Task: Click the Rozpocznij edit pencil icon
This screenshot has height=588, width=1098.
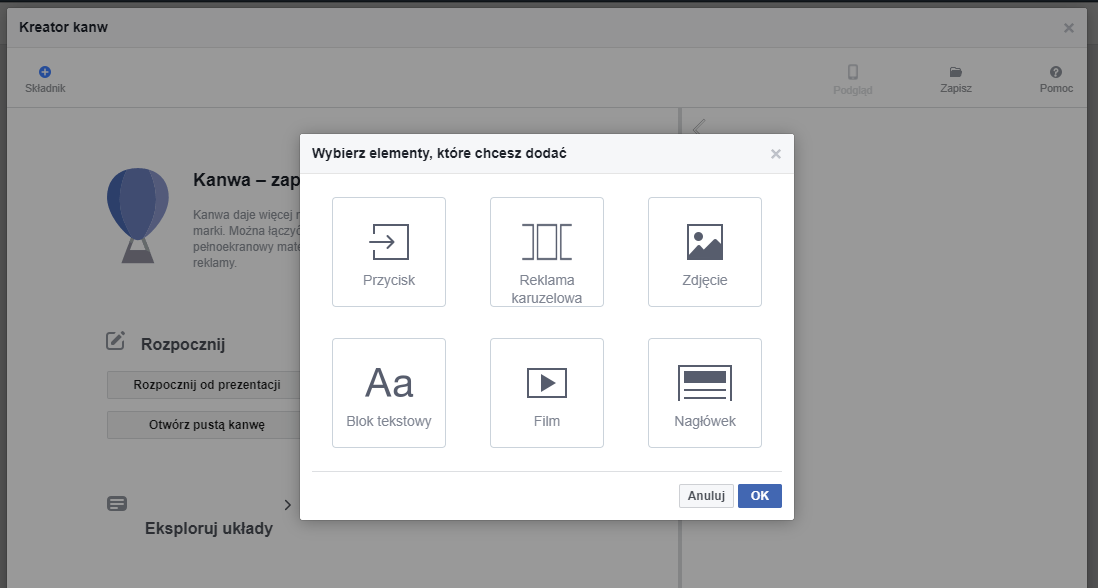Action: pos(116,342)
